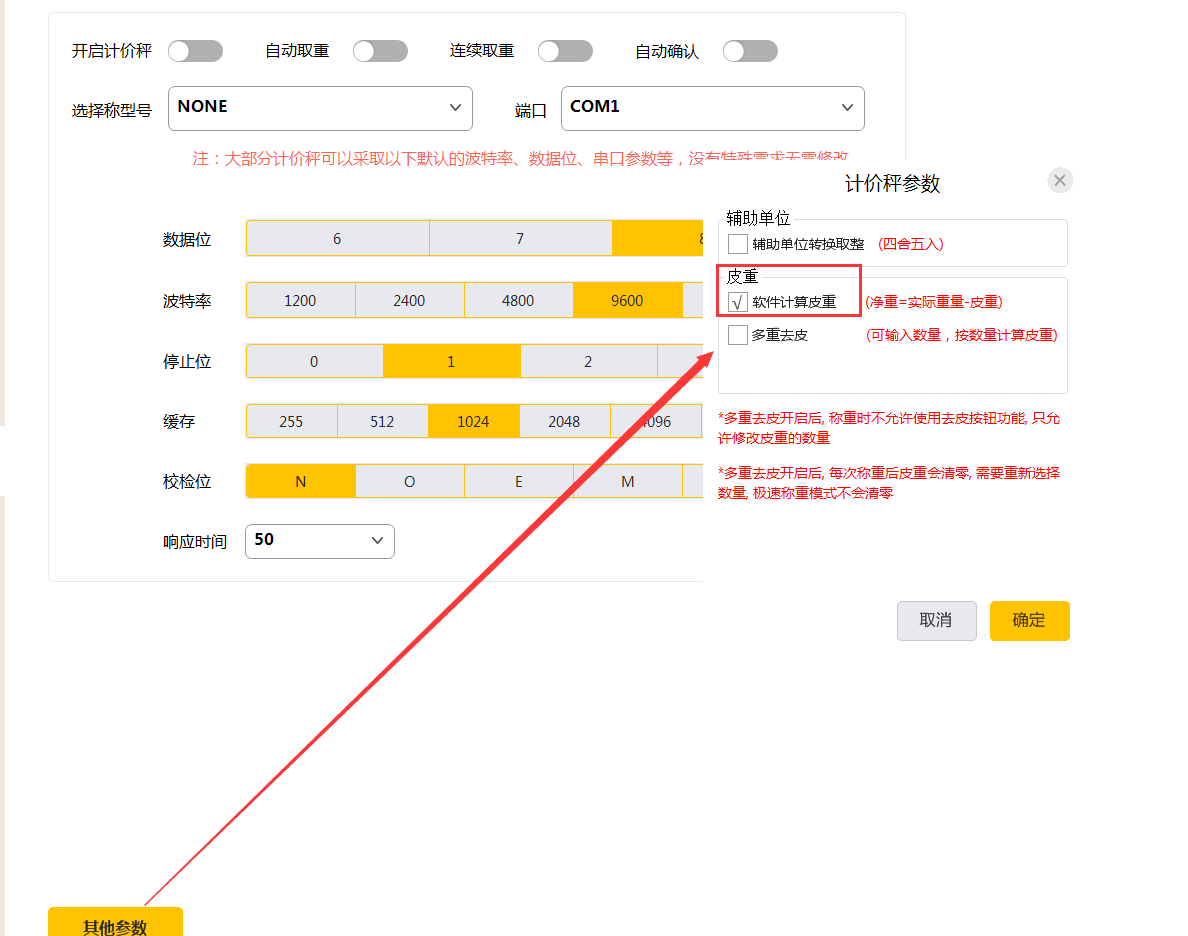Enable the 开启计价秤 switch
The height and width of the screenshot is (936, 1188).
[195, 51]
